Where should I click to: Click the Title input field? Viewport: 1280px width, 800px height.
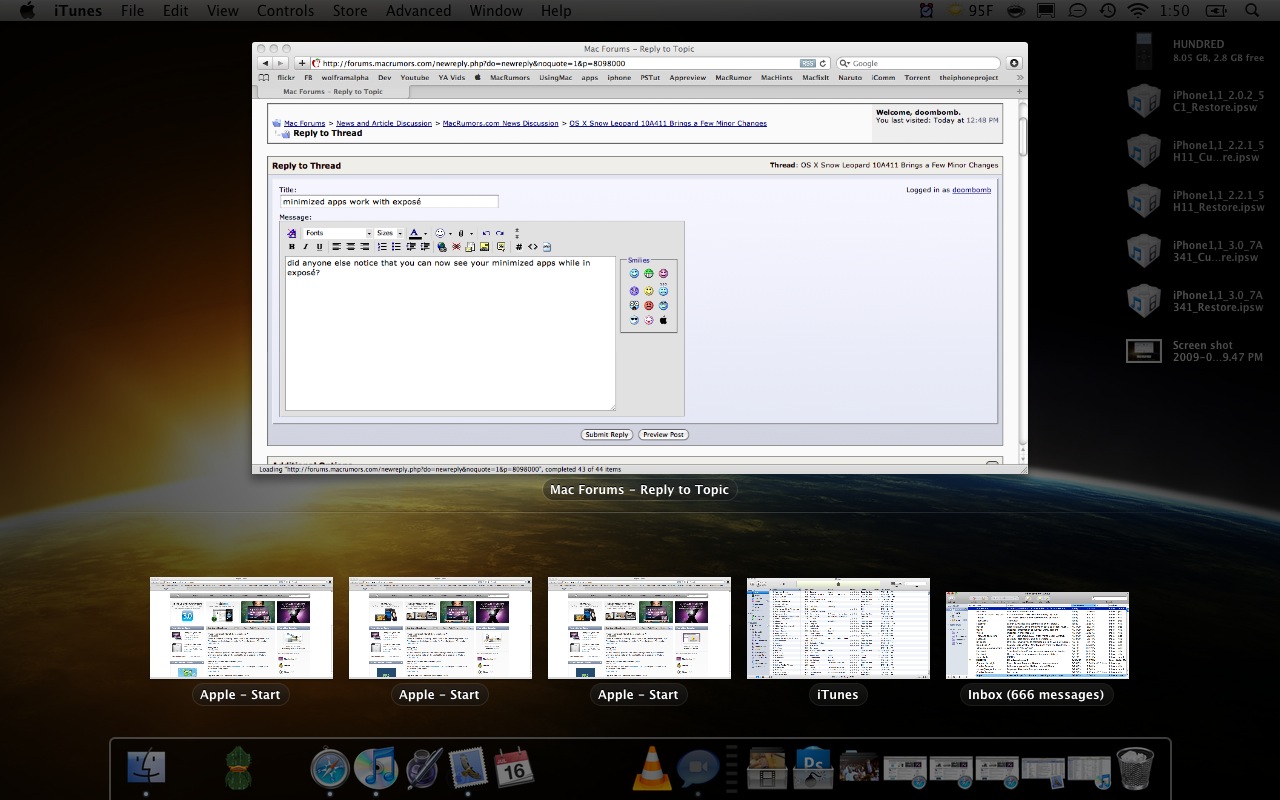coord(389,201)
